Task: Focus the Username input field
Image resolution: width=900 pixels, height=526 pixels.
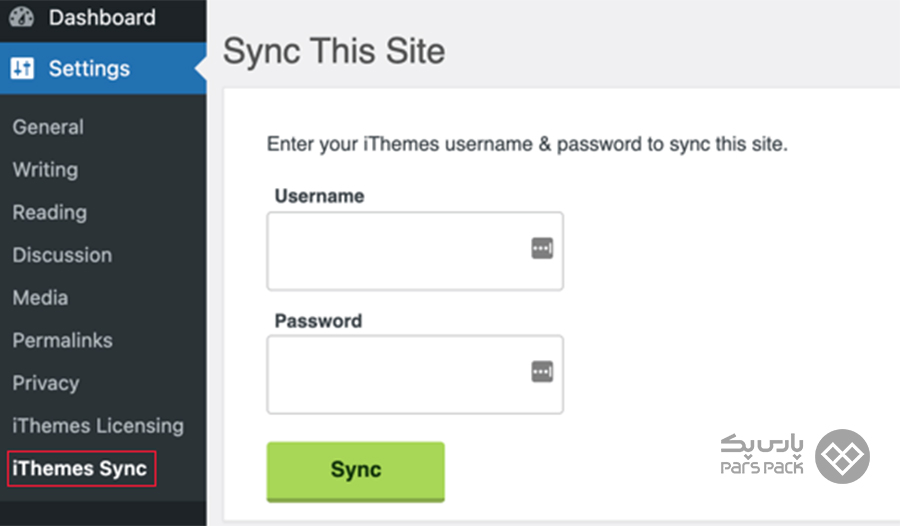Action: pos(415,251)
